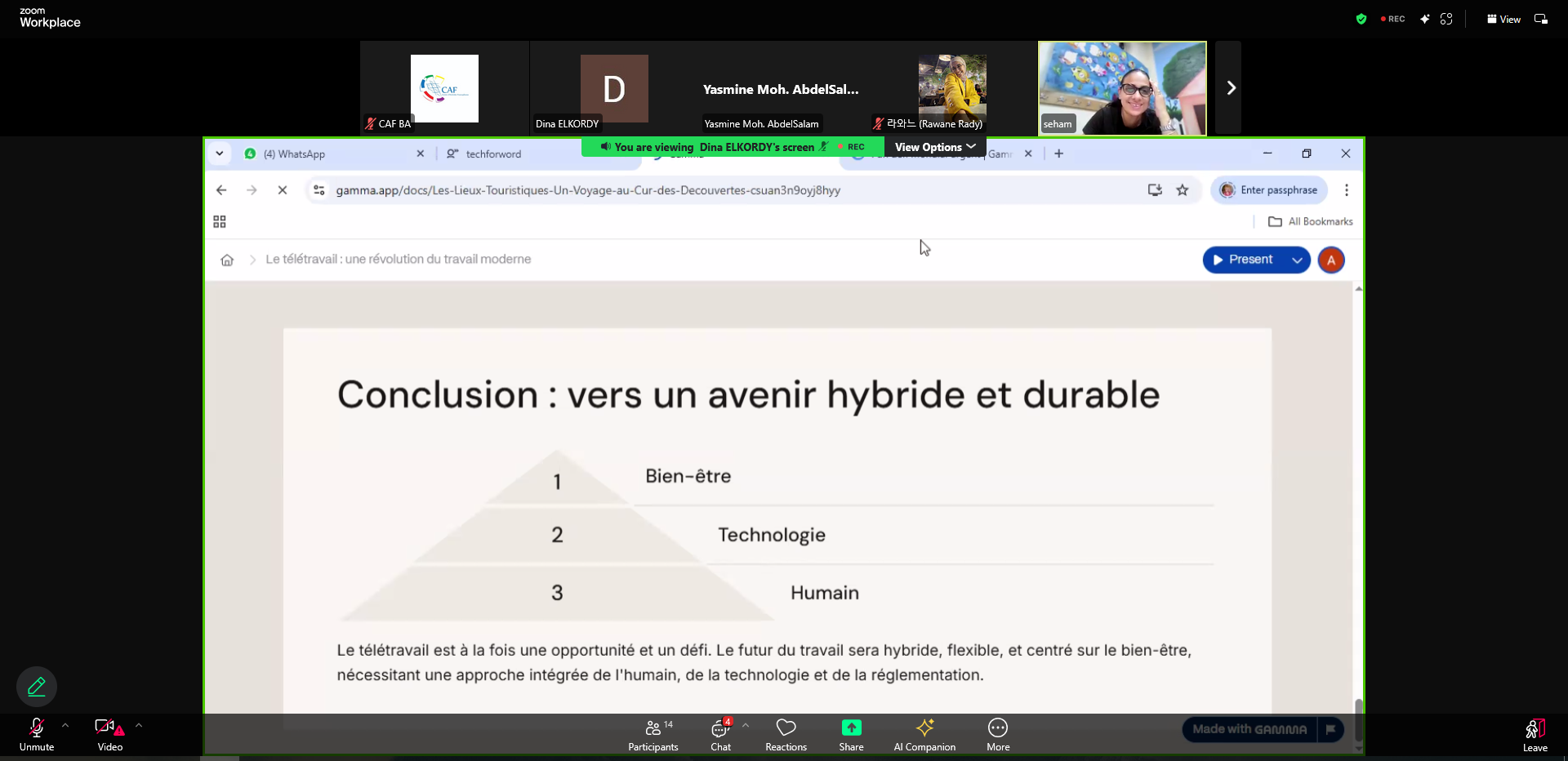Expand audio settings arrow beside Unmute

65,725
